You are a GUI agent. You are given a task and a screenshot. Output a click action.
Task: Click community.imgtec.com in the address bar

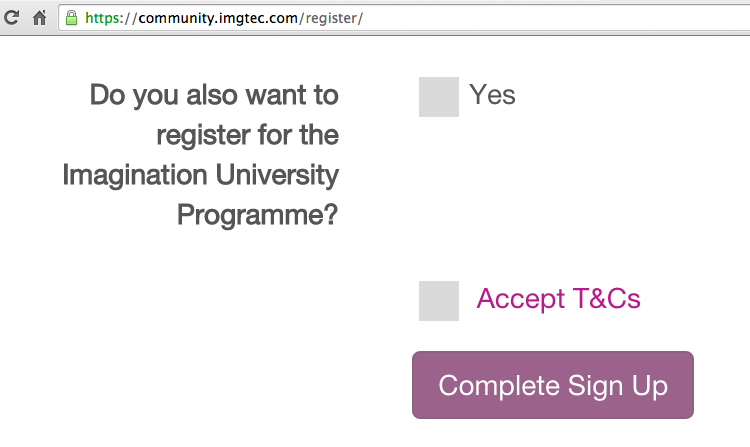217,17
